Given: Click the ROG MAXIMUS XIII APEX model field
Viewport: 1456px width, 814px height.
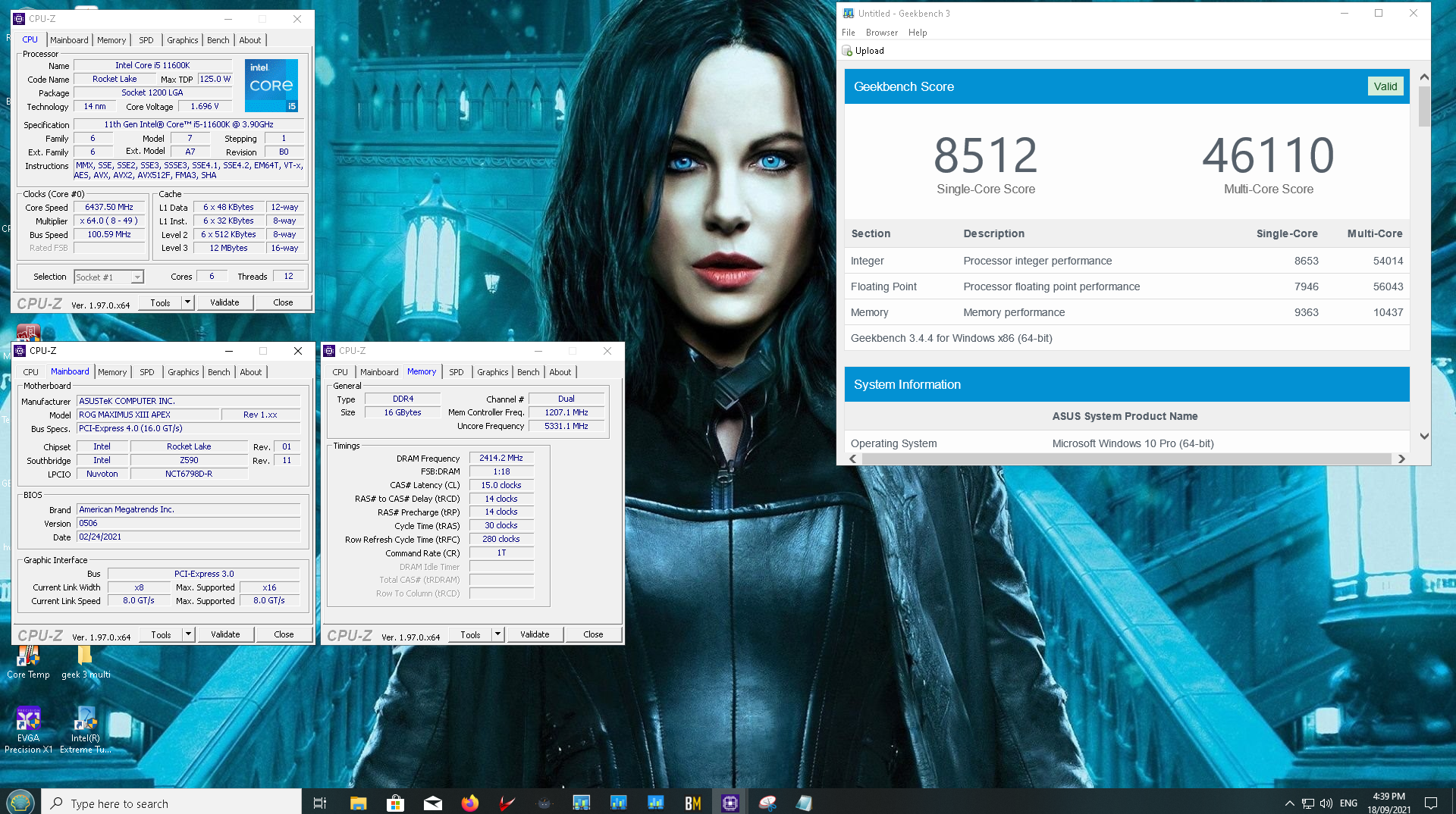Looking at the screenshot, I should tap(149, 415).
